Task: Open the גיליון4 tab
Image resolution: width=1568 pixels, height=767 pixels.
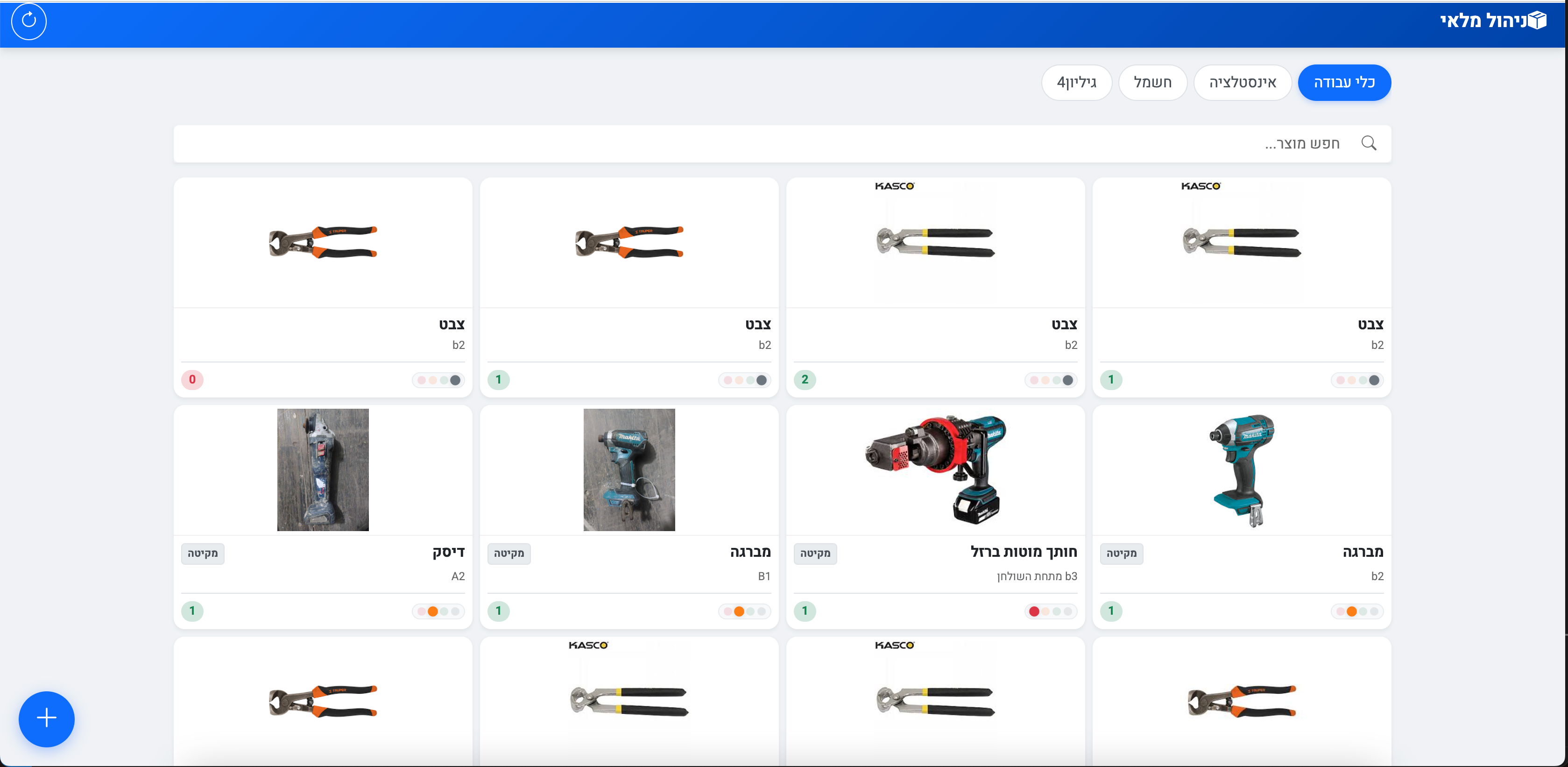Action: [x=1076, y=83]
